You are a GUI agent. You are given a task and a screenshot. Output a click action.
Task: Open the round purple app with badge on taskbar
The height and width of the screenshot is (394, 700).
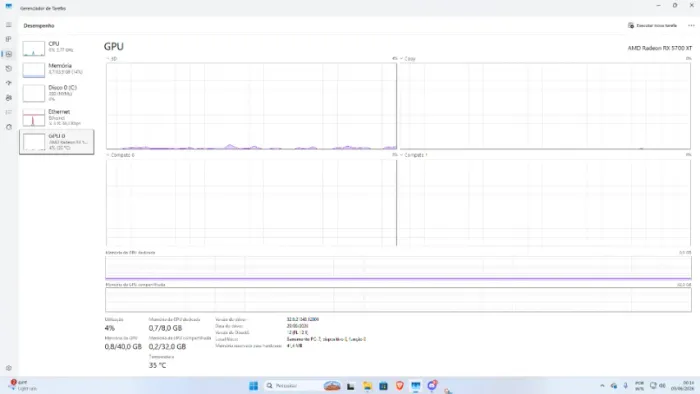click(x=432, y=385)
